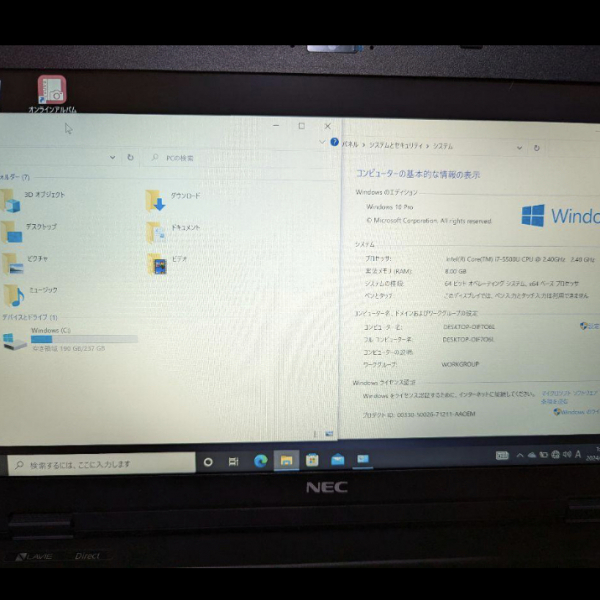This screenshot has height=600, width=600.
Task: Select the Windows (C:) drive
Action: click(70, 339)
